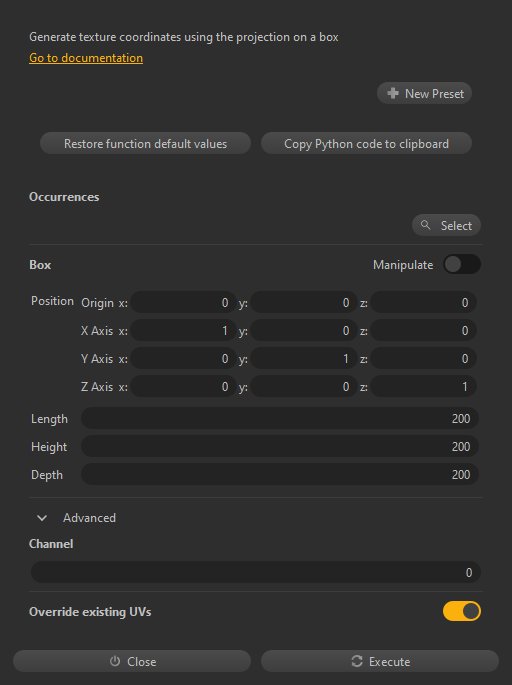Click the Channel value field
Image resolution: width=512 pixels, height=685 pixels.
[256, 572]
